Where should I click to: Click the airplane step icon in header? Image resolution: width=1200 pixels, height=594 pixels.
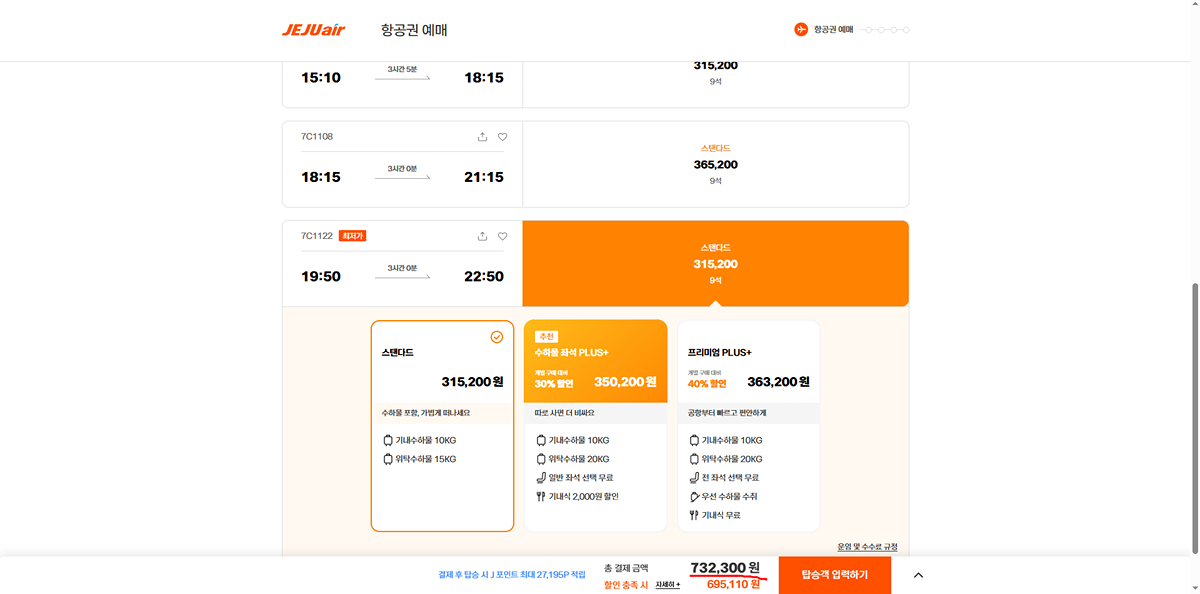point(801,30)
